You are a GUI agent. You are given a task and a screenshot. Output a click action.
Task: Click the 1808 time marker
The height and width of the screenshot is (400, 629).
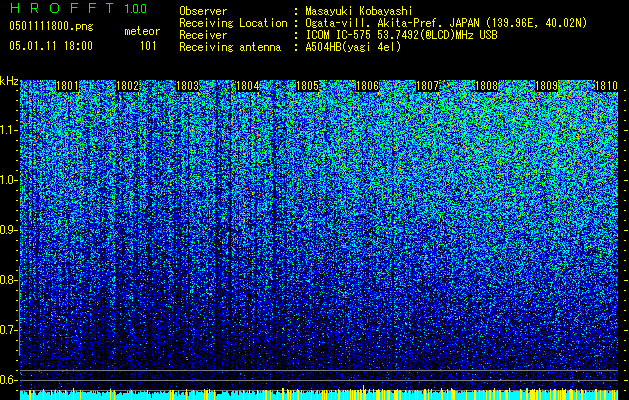tap(487, 86)
